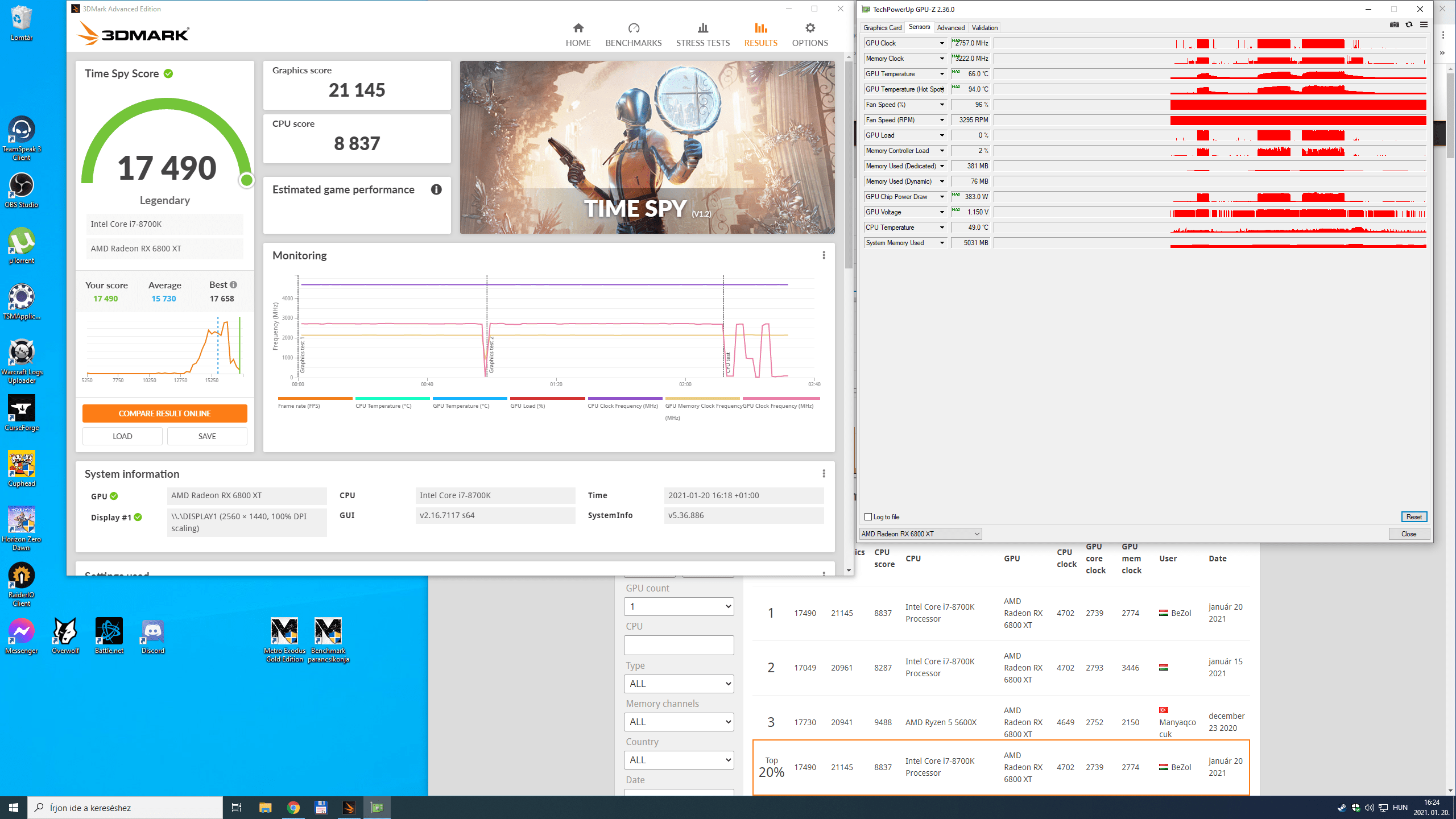1456x819 pixels.
Task: Open the Memory channels dropdown
Action: pyautogui.click(x=678, y=721)
